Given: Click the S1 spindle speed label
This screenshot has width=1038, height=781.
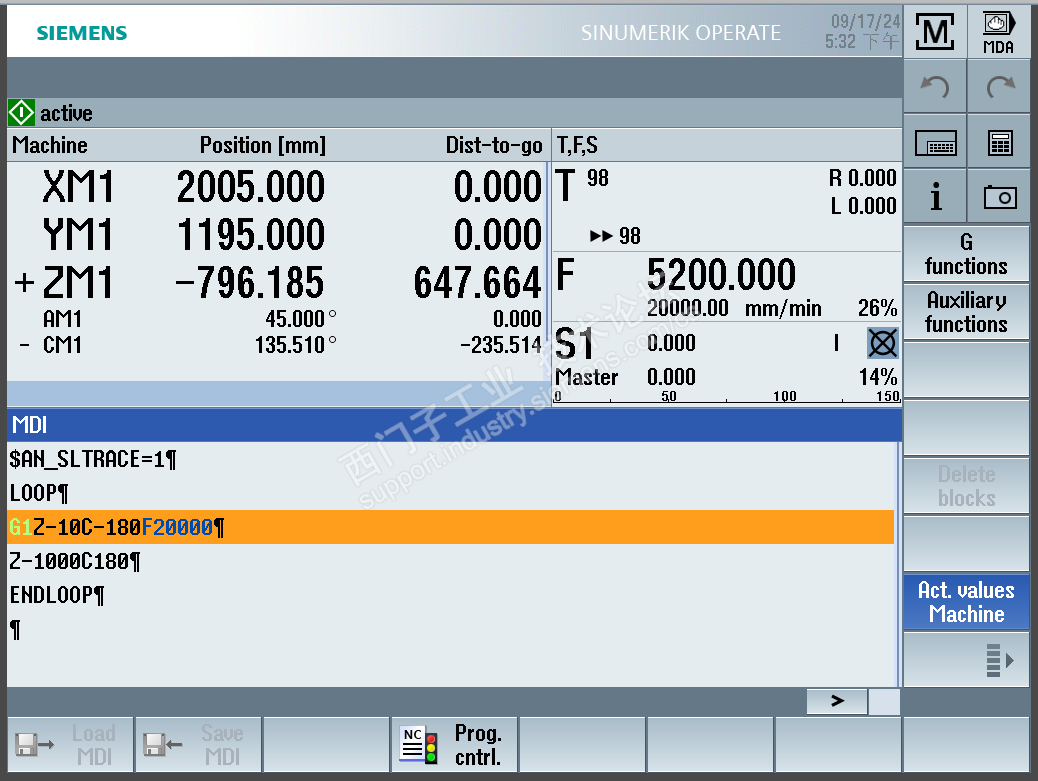Looking at the screenshot, I should click(x=574, y=344).
